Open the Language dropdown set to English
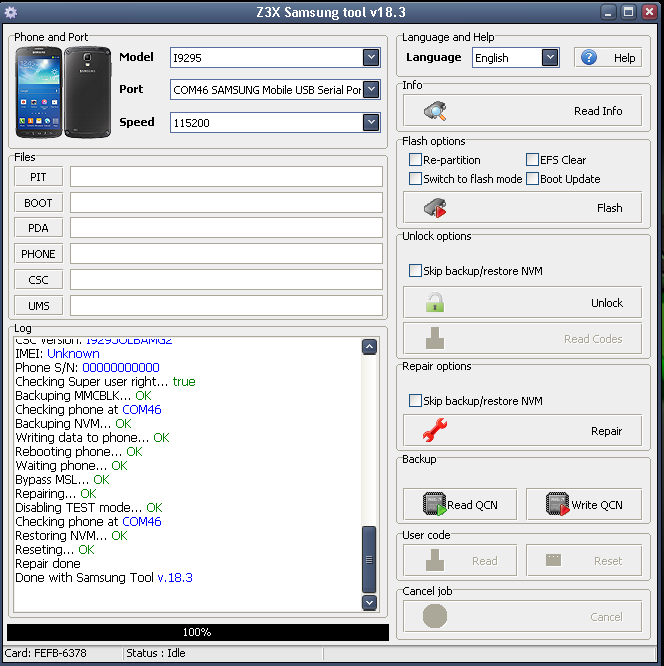Viewport: 664px width, 666px height. [550, 58]
